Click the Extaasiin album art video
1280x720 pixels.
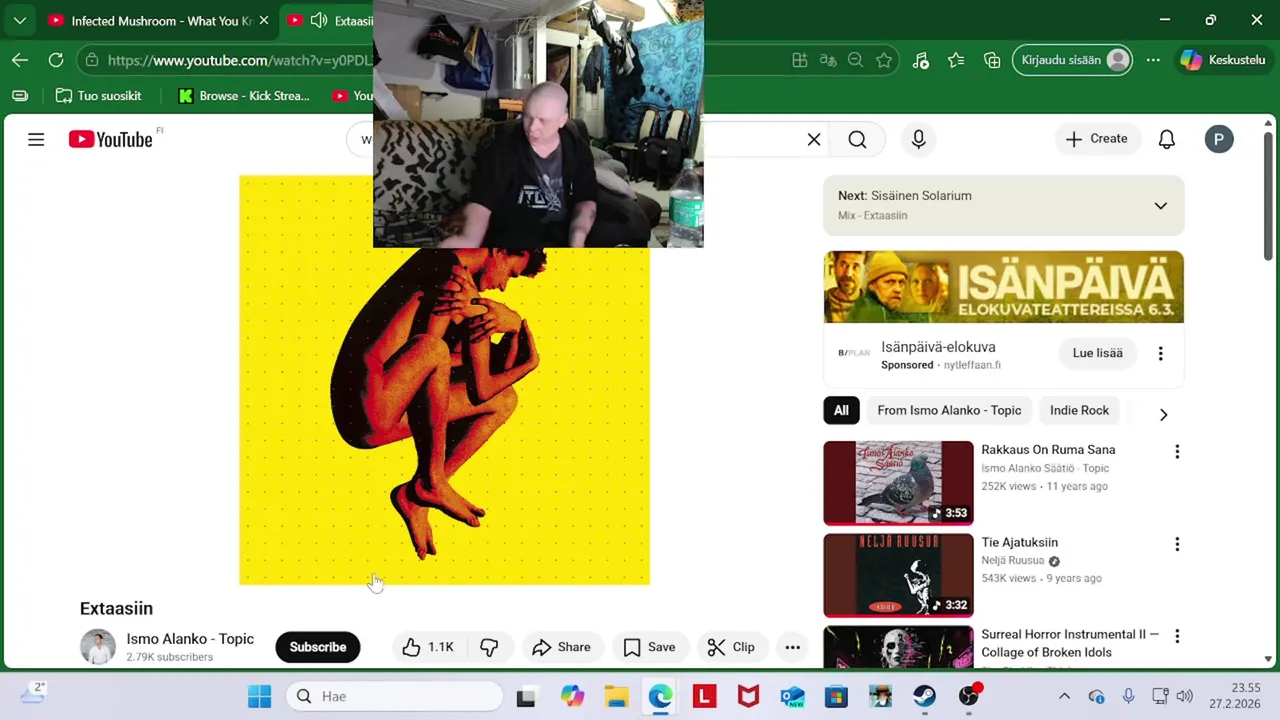tap(444, 380)
